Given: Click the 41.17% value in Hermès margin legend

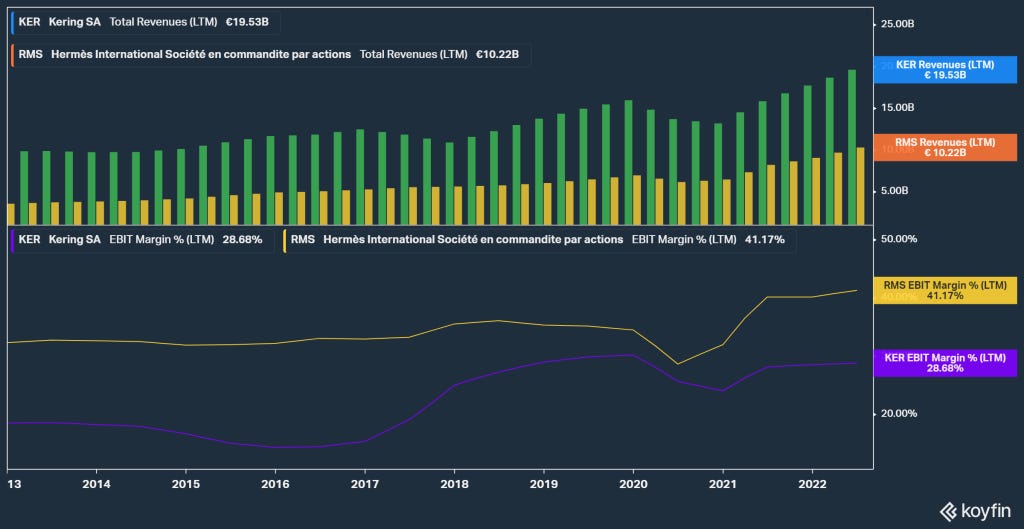Looking at the screenshot, I should (765, 240).
